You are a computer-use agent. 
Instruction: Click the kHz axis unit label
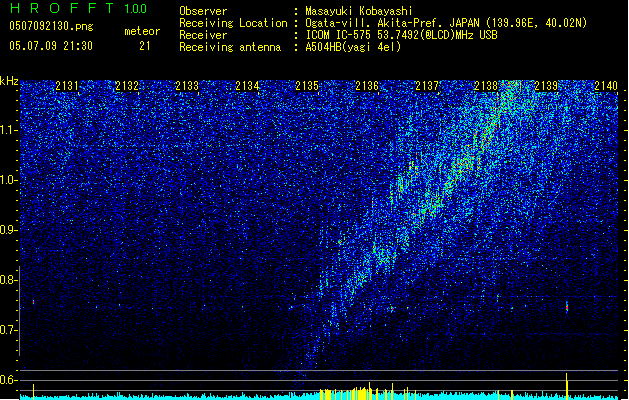pos(9,81)
